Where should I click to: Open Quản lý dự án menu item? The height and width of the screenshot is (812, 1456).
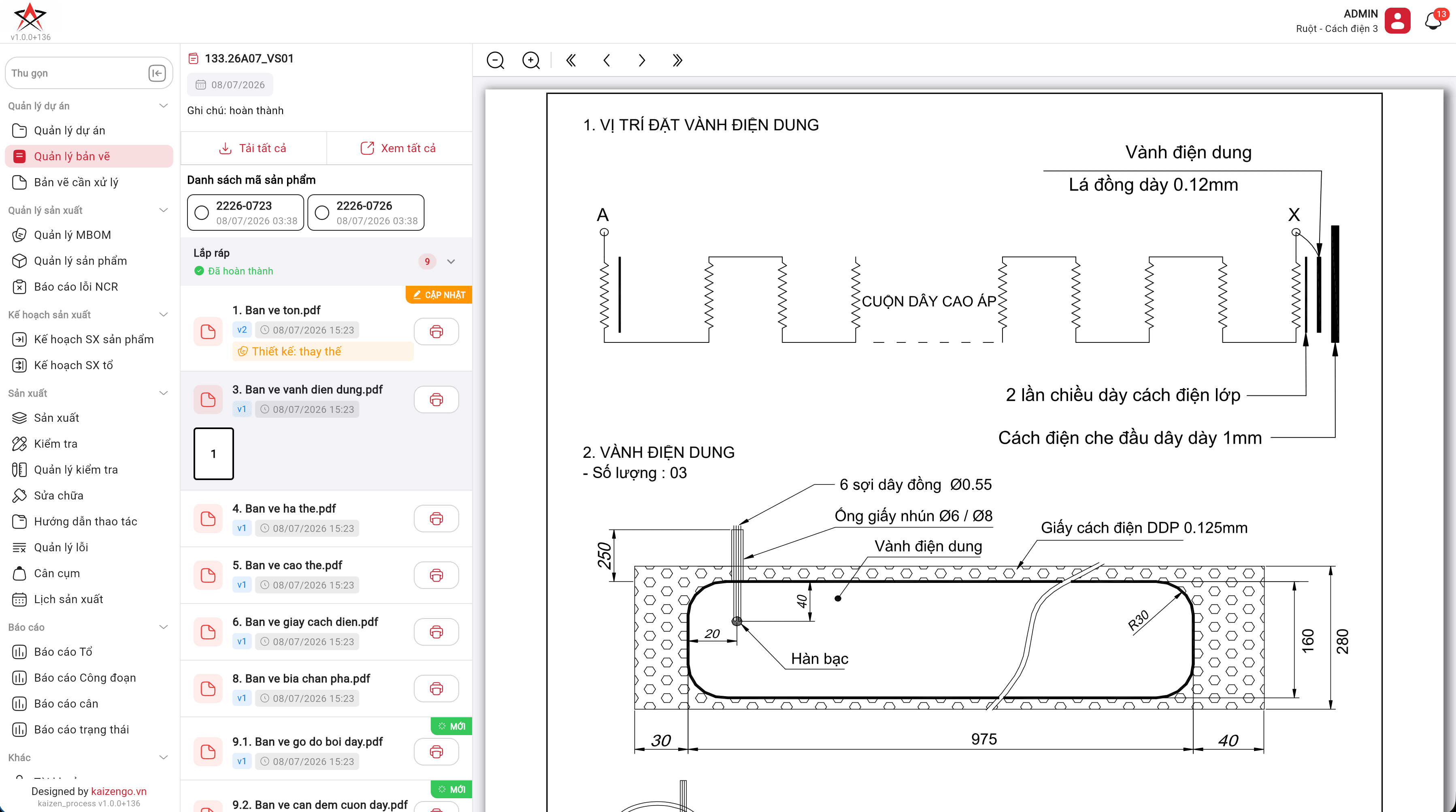point(89,130)
